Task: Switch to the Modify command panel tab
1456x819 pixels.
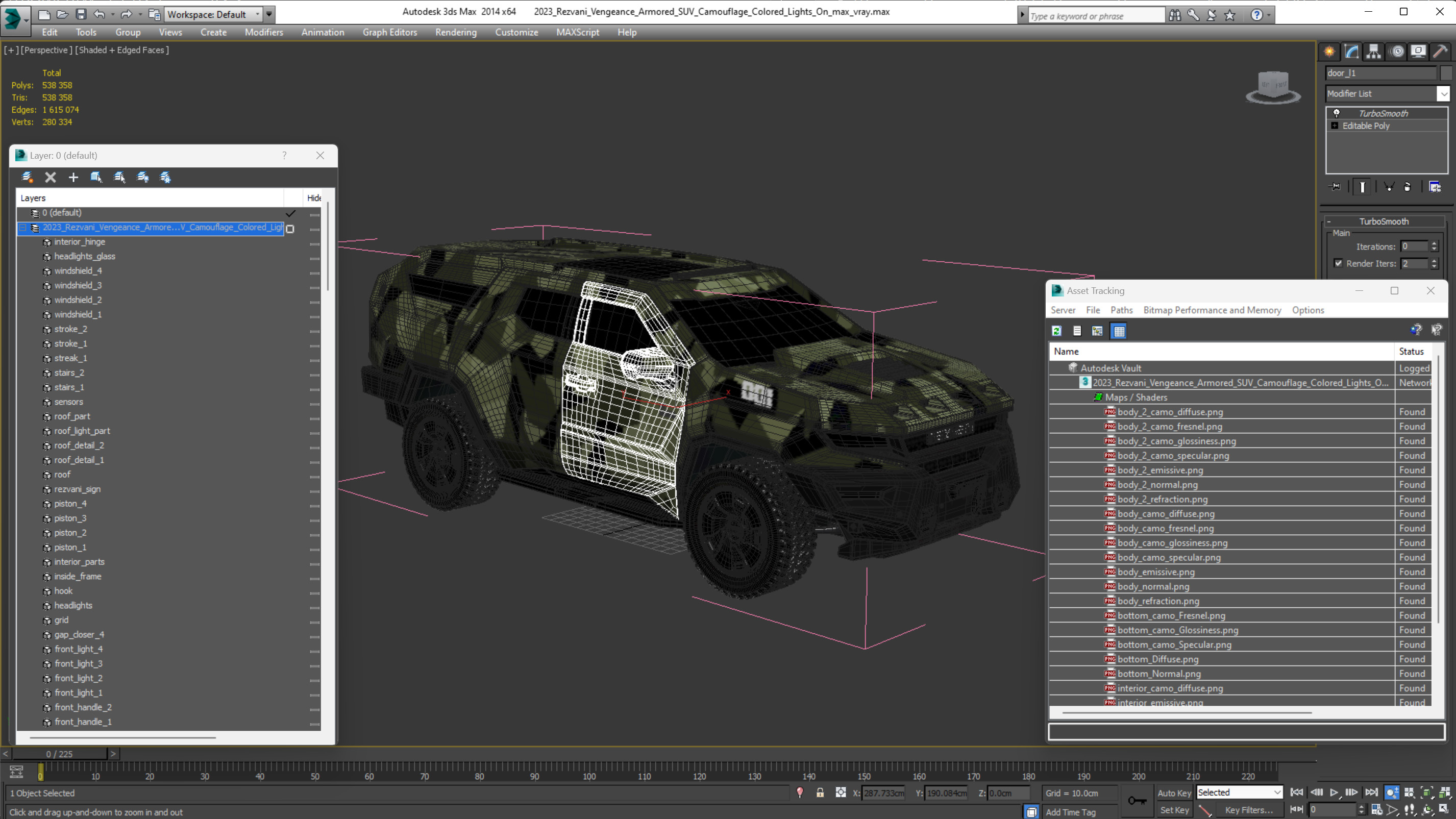Action: click(x=1351, y=52)
